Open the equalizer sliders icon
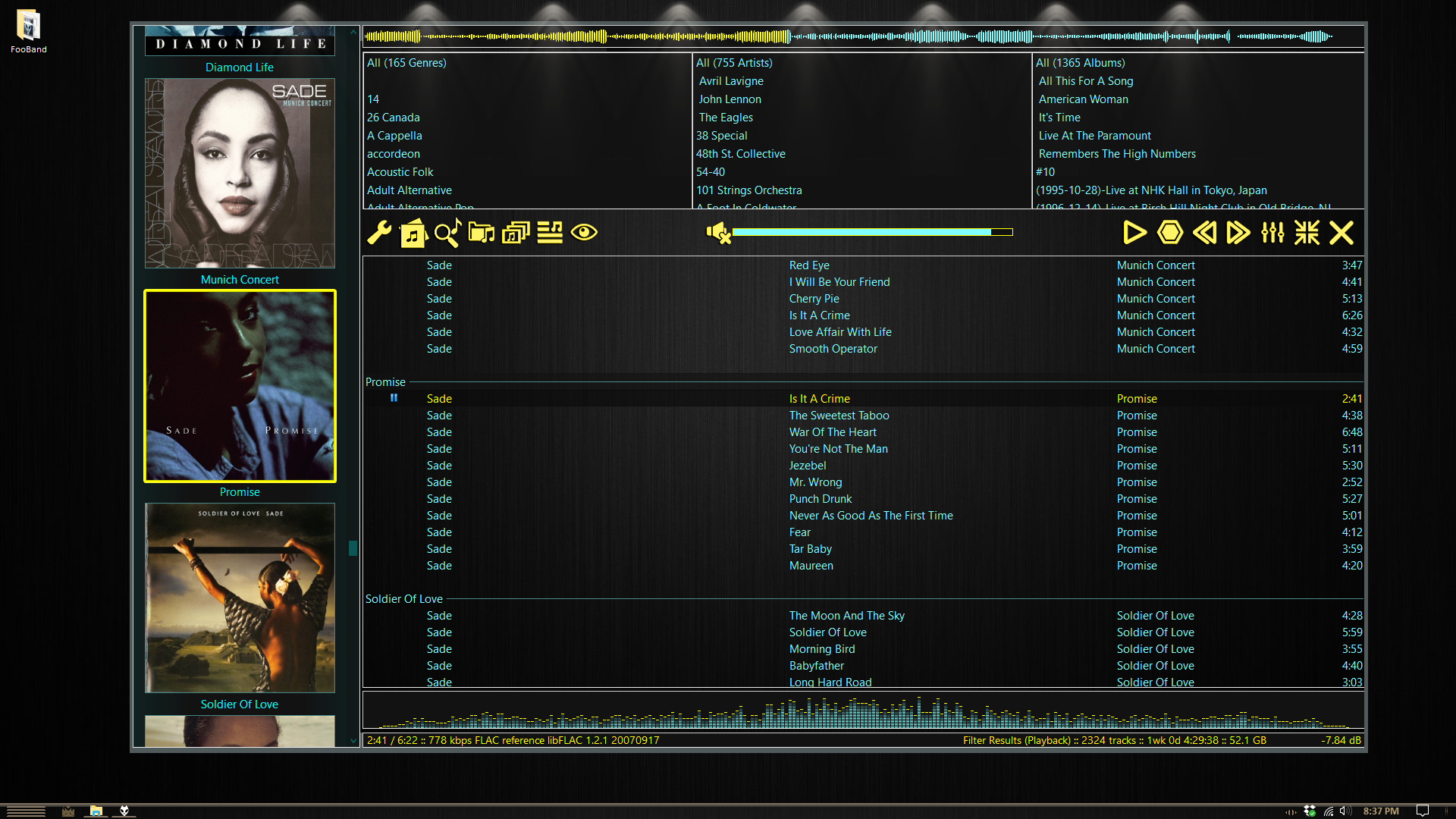Image resolution: width=1456 pixels, height=819 pixels. point(1272,233)
